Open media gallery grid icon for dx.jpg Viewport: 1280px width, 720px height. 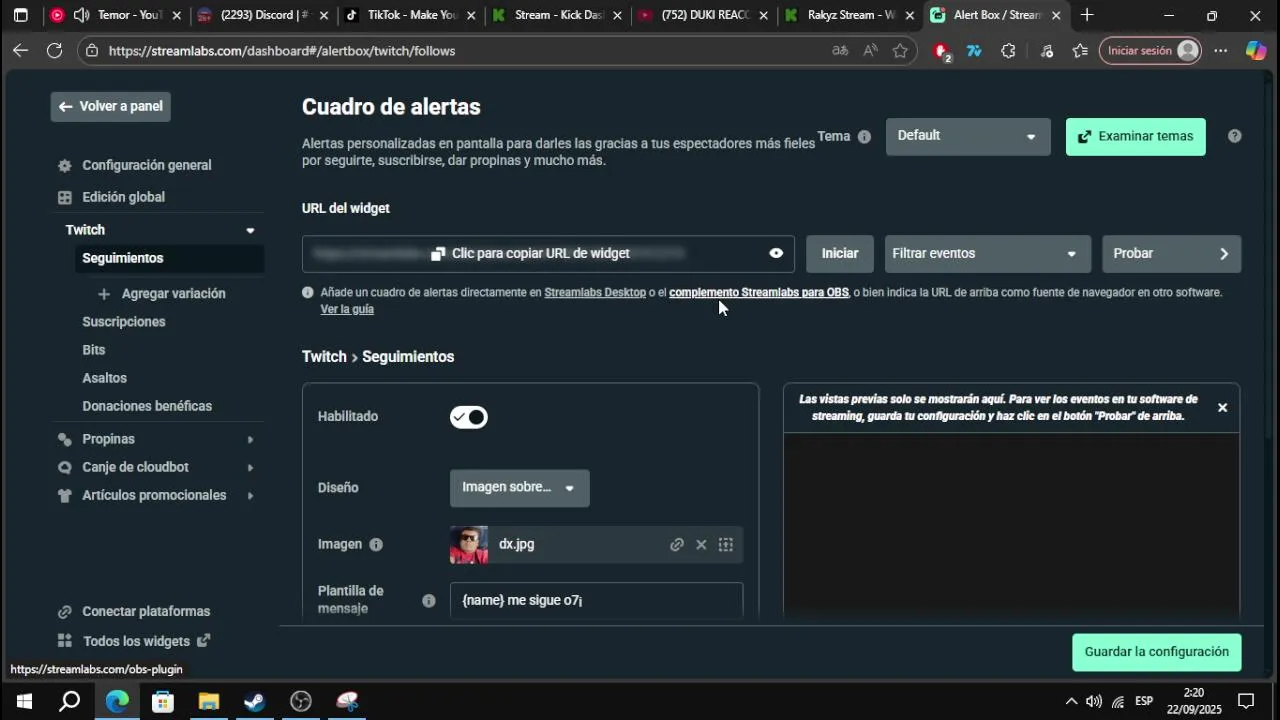click(726, 545)
